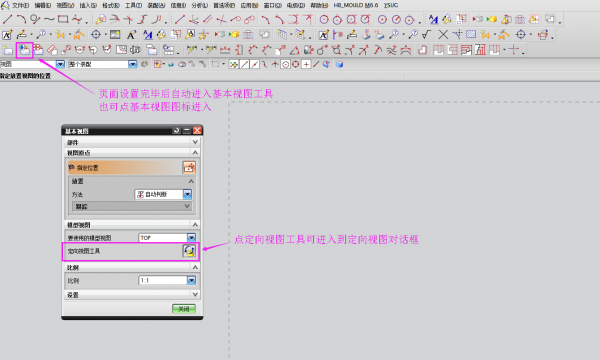The height and width of the screenshot is (360, 600).
Task: Select the Crosshatch area fill tool
Action: [x=471, y=35]
